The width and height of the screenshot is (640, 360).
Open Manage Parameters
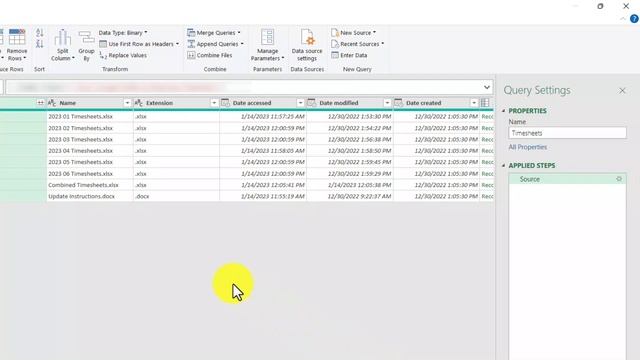[x=267, y=45]
